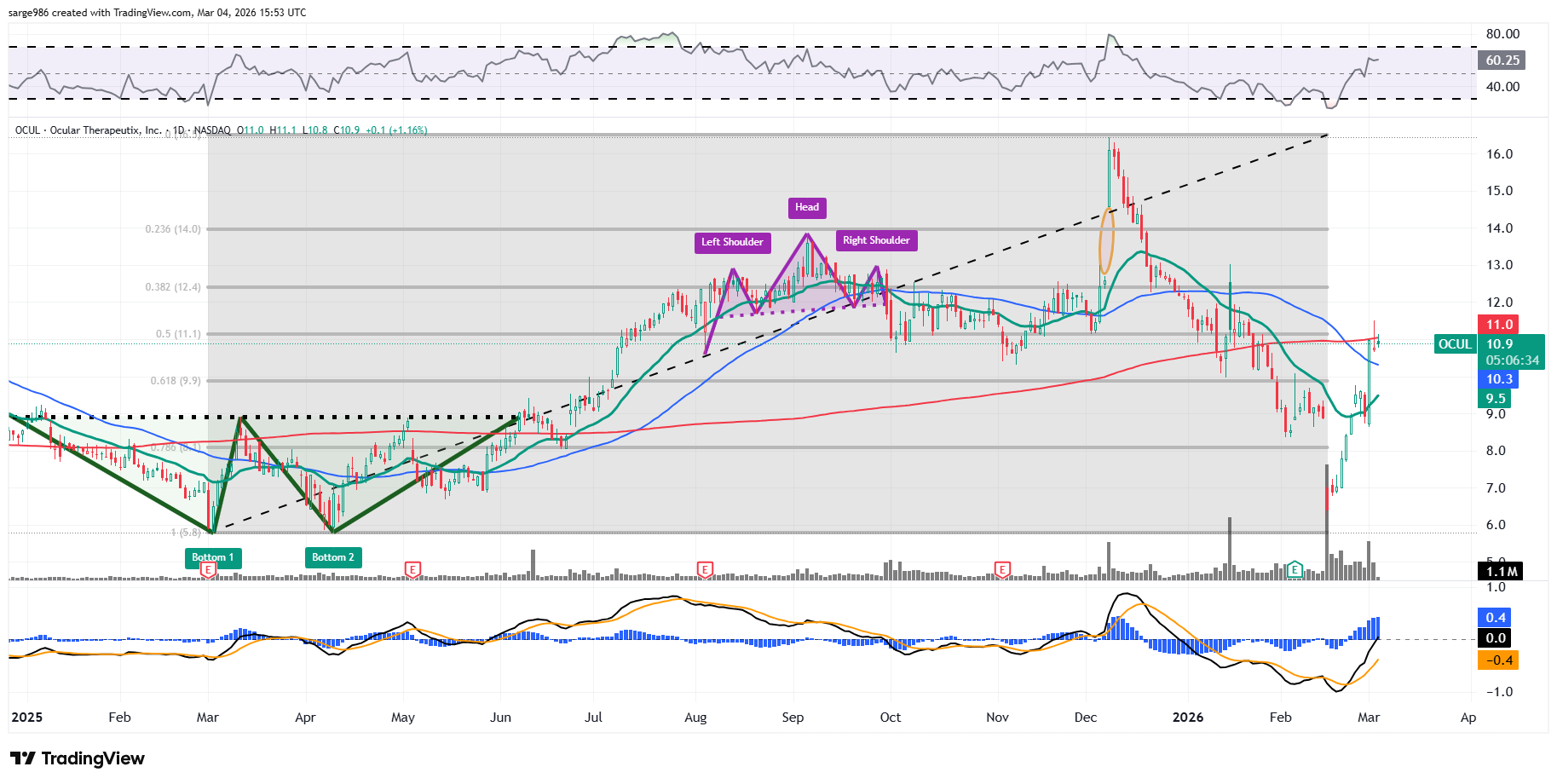Click the blue 10.3 moving average price label
The image size is (1557, 784).
(1499, 379)
